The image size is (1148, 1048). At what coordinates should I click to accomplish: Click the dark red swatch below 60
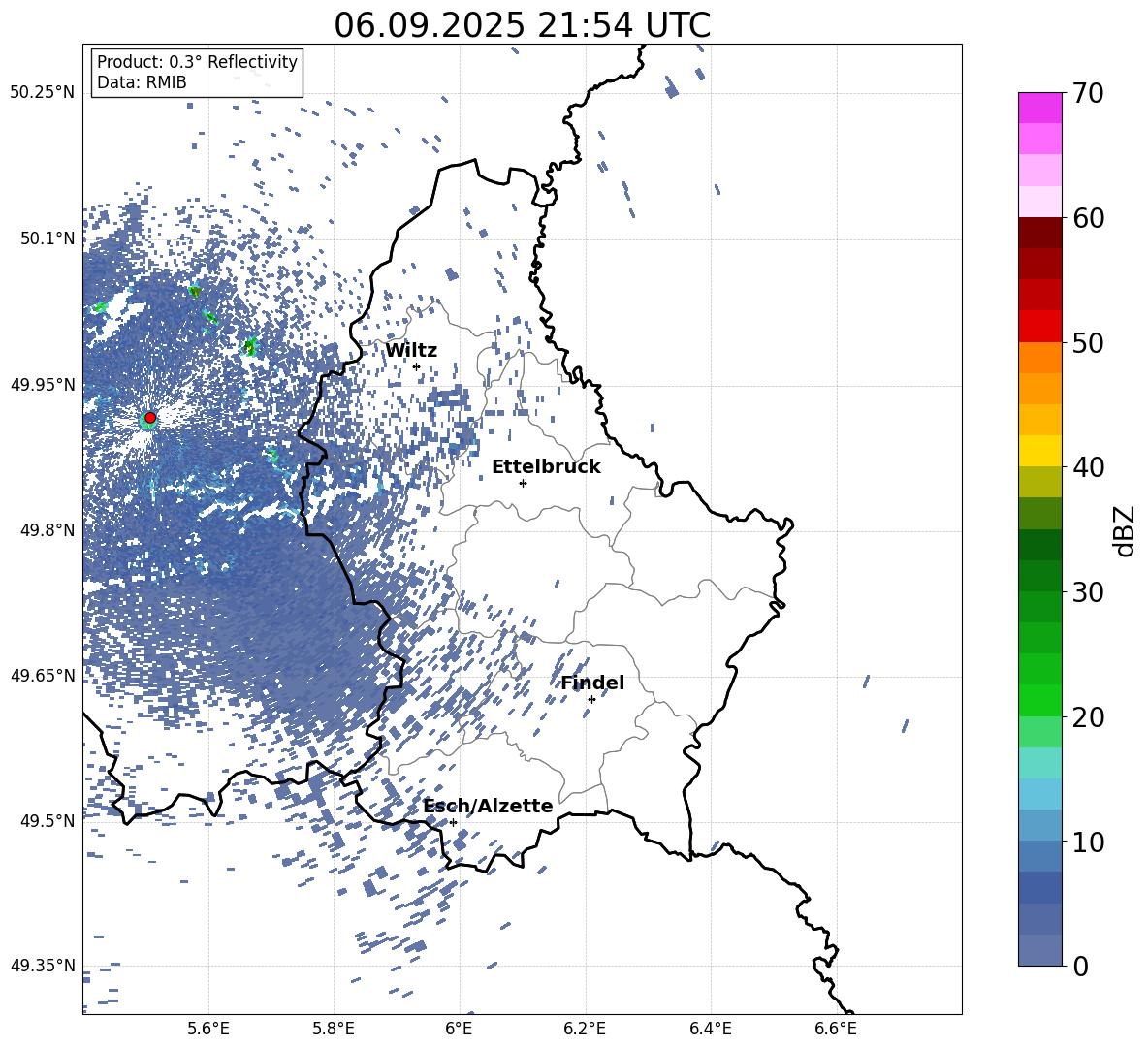[1040, 234]
